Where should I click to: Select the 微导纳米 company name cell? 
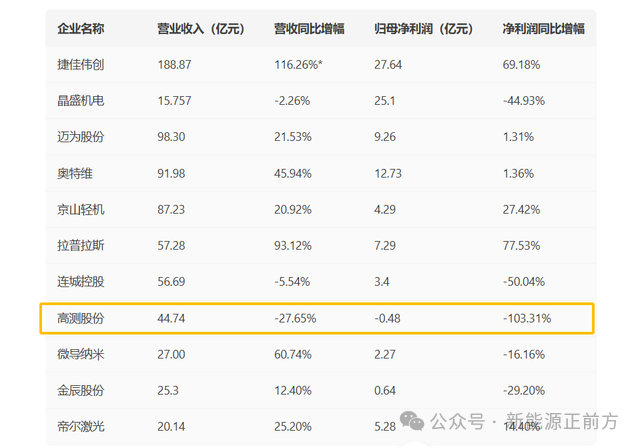coord(81,354)
